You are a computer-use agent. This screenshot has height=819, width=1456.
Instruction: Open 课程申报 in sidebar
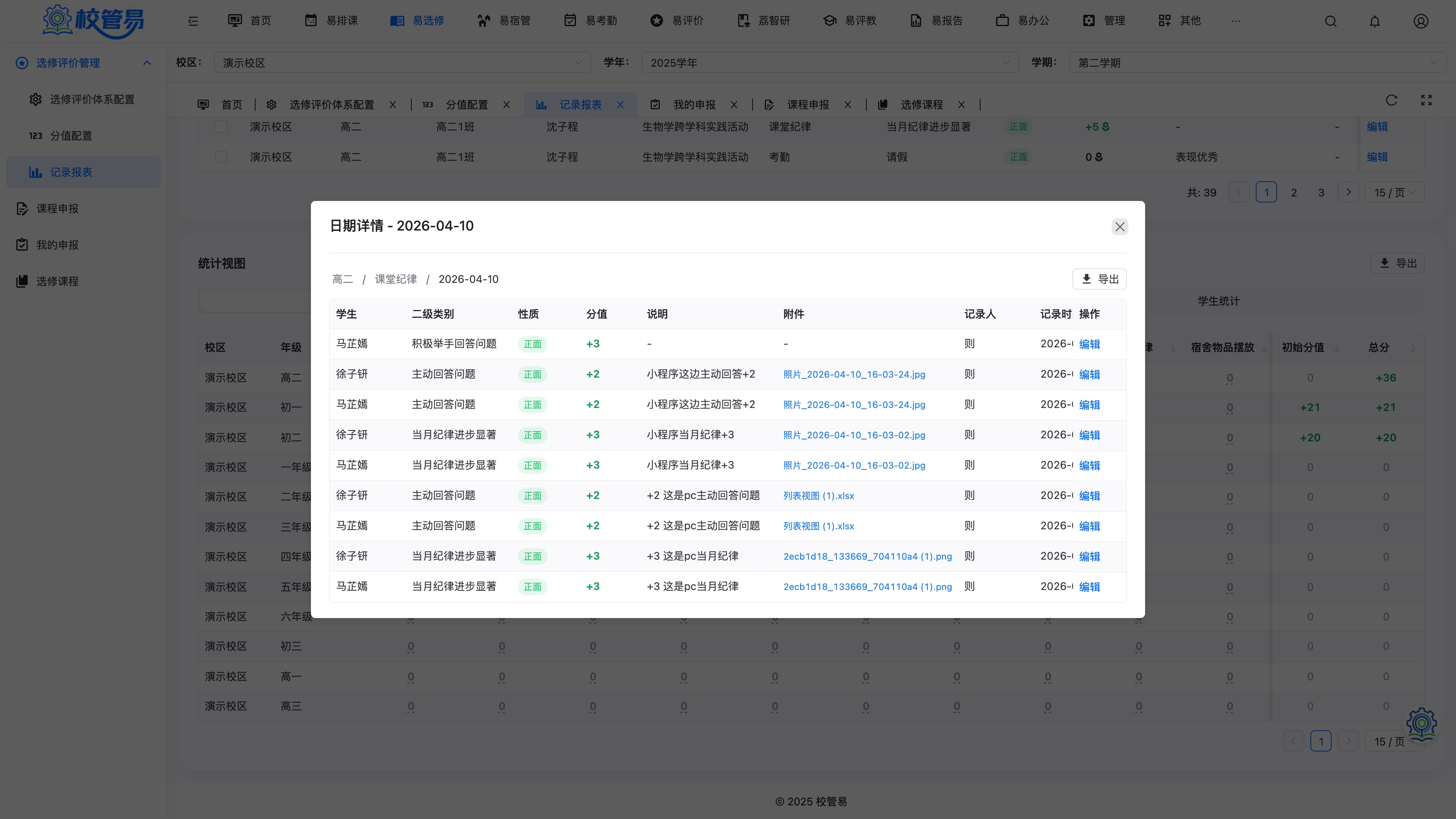(84, 209)
